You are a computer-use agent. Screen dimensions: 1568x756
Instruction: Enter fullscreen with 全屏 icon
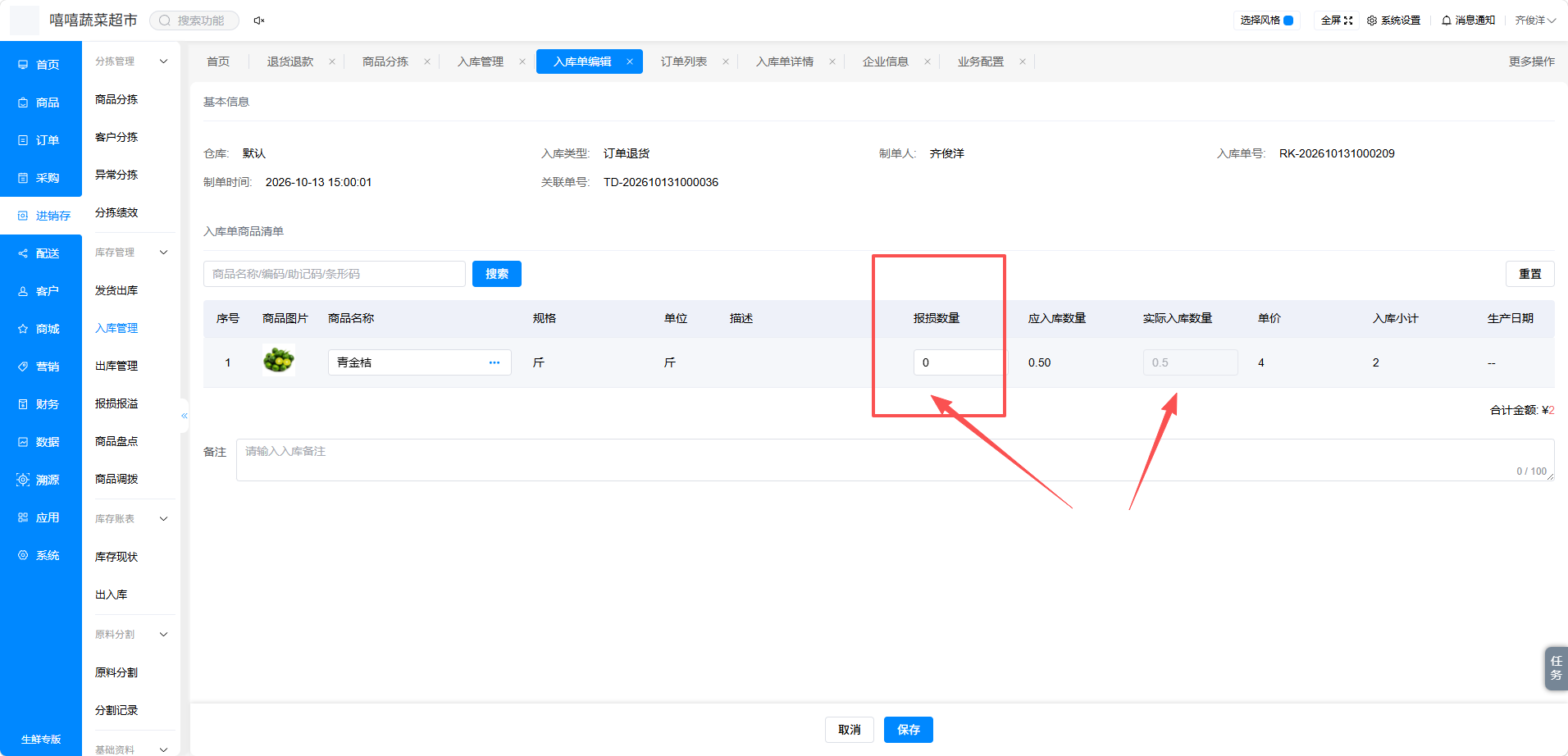[1337, 20]
